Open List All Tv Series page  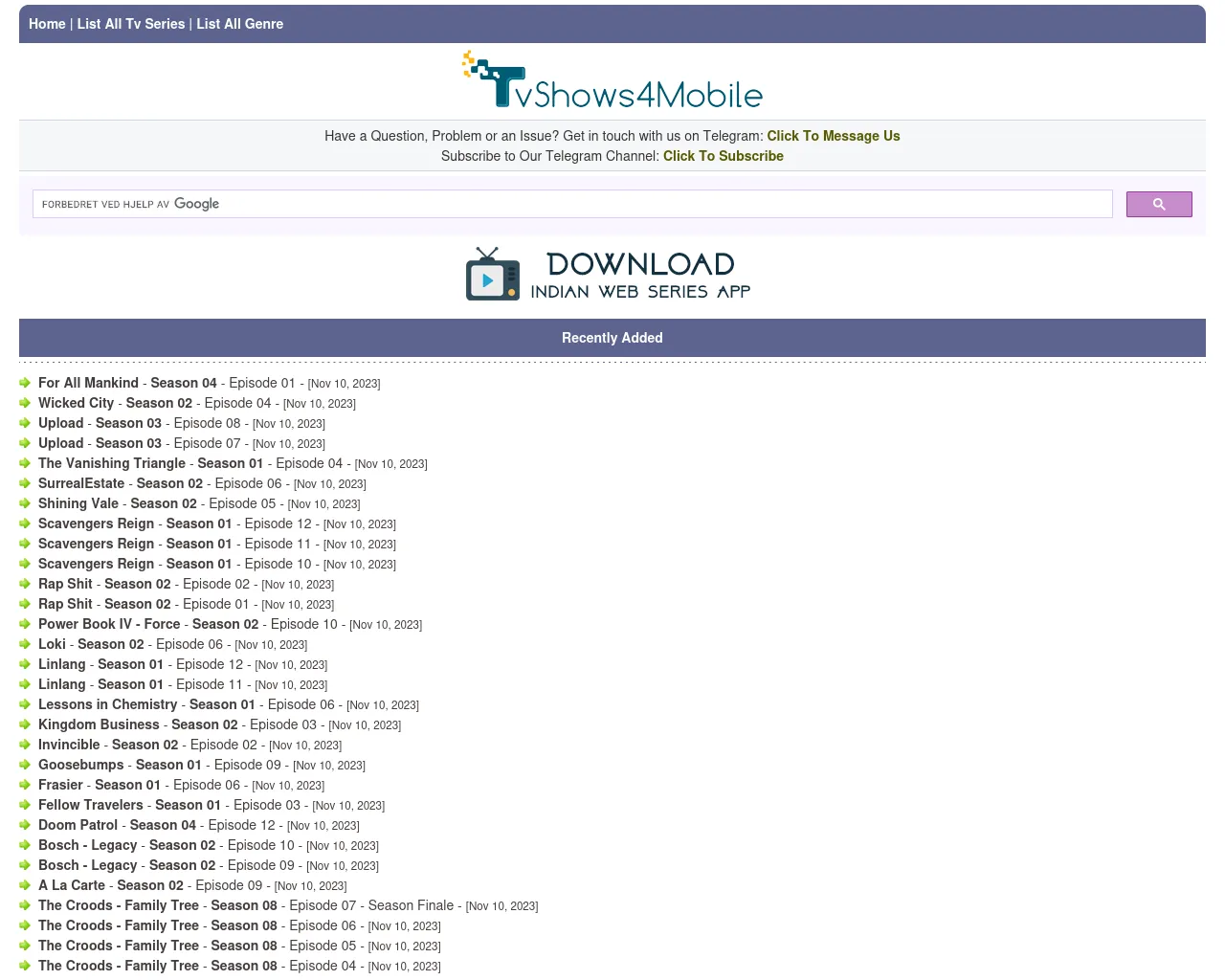[131, 24]
